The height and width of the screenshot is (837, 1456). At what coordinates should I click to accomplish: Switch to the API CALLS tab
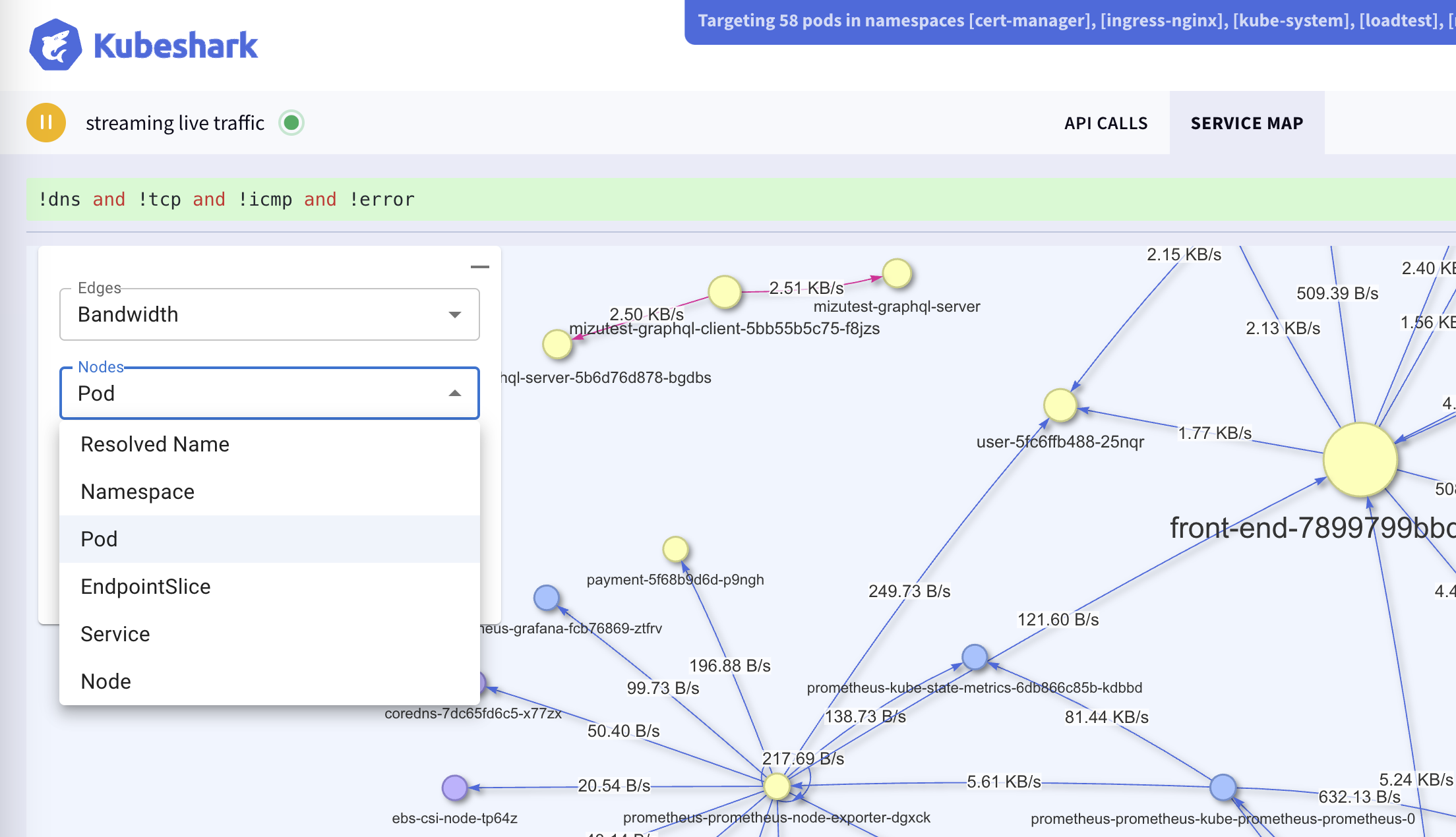(x=1106, y=123)
